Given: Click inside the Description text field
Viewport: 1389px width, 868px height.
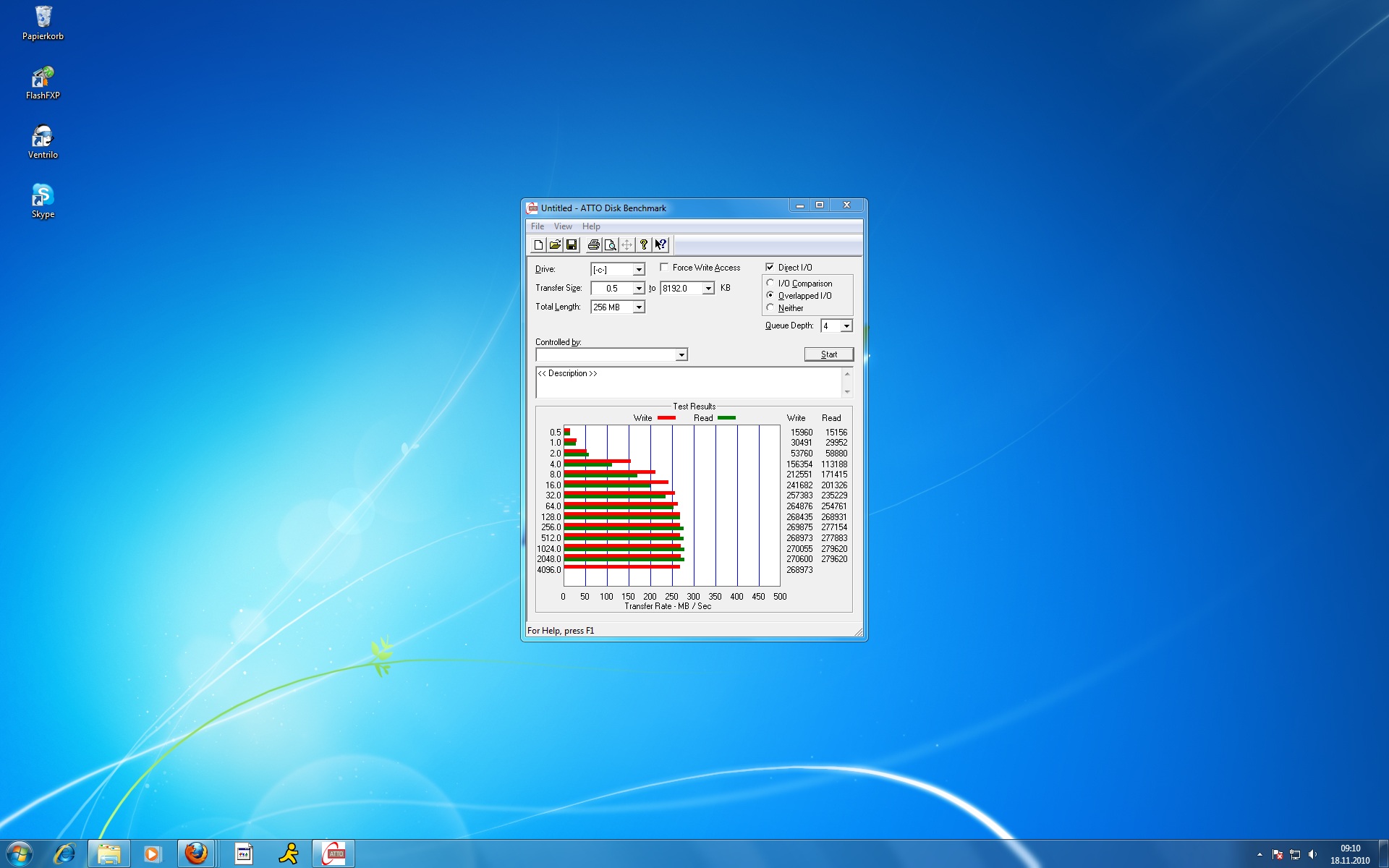Looking at the screenshot, I should coord(687,383).
